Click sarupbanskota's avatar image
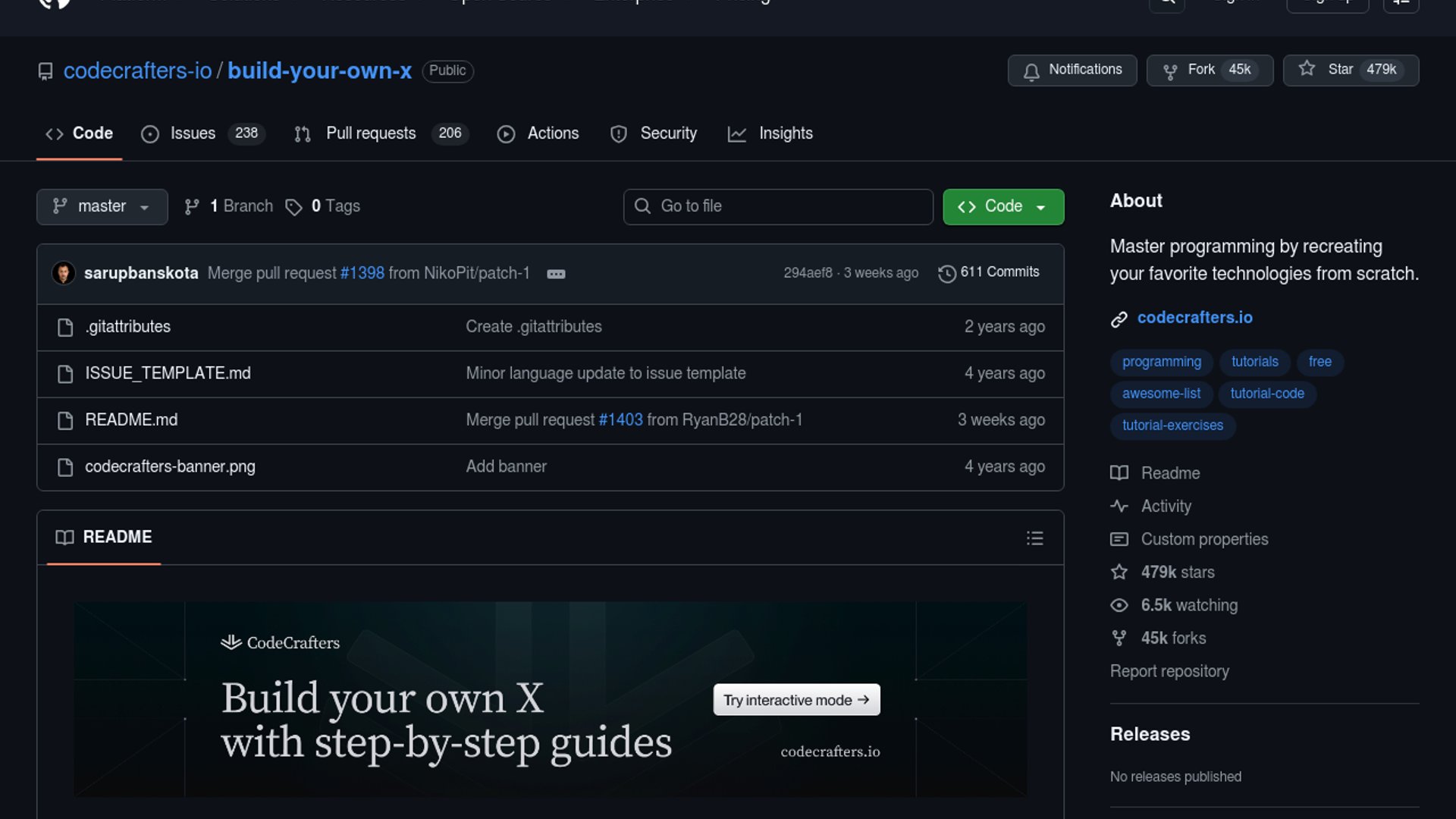The image size is (1456, 819). 64,273
